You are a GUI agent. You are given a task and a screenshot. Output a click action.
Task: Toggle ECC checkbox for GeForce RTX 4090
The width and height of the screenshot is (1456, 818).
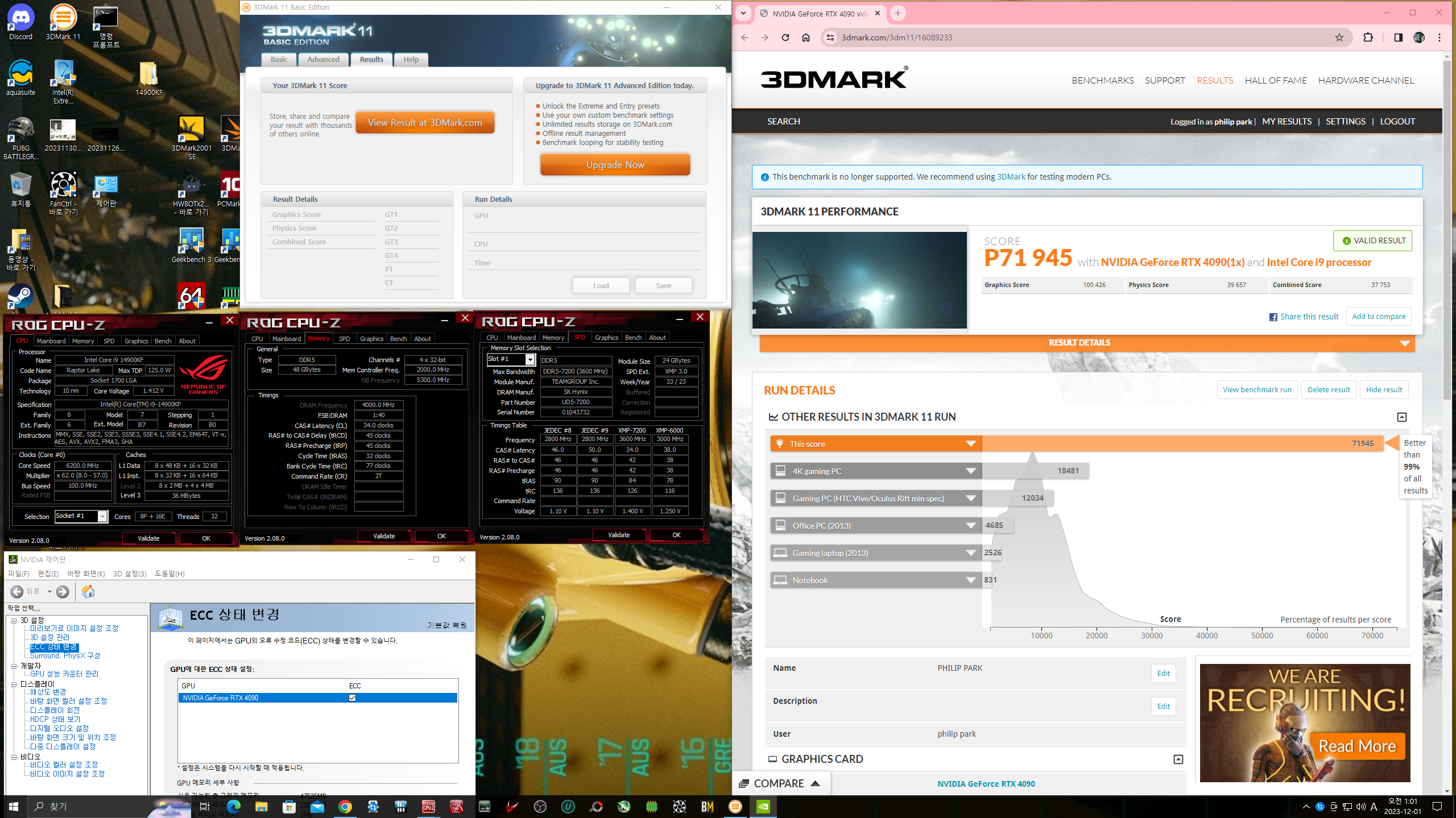click(352, 697)
